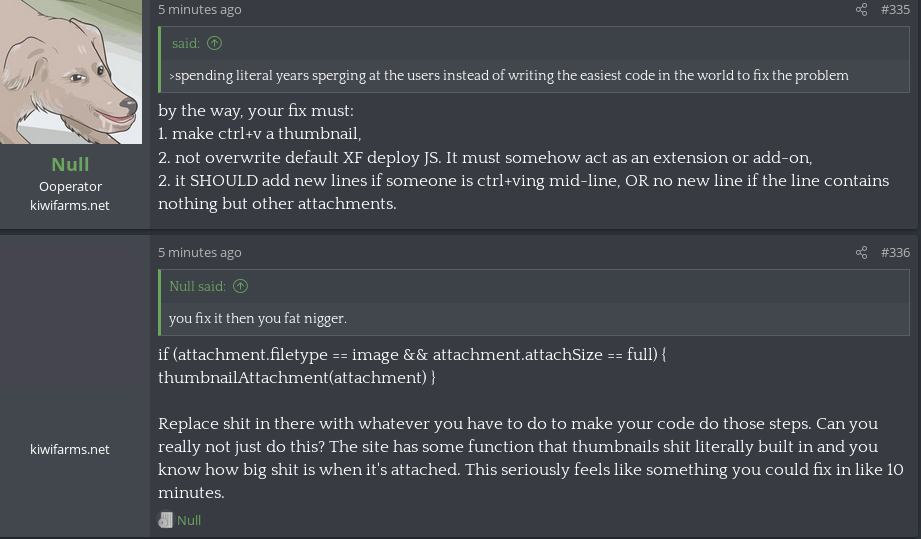Viewport: 921px width, 539px height.
Task: Open the #335 post permalink
Action: coord(895,9)
